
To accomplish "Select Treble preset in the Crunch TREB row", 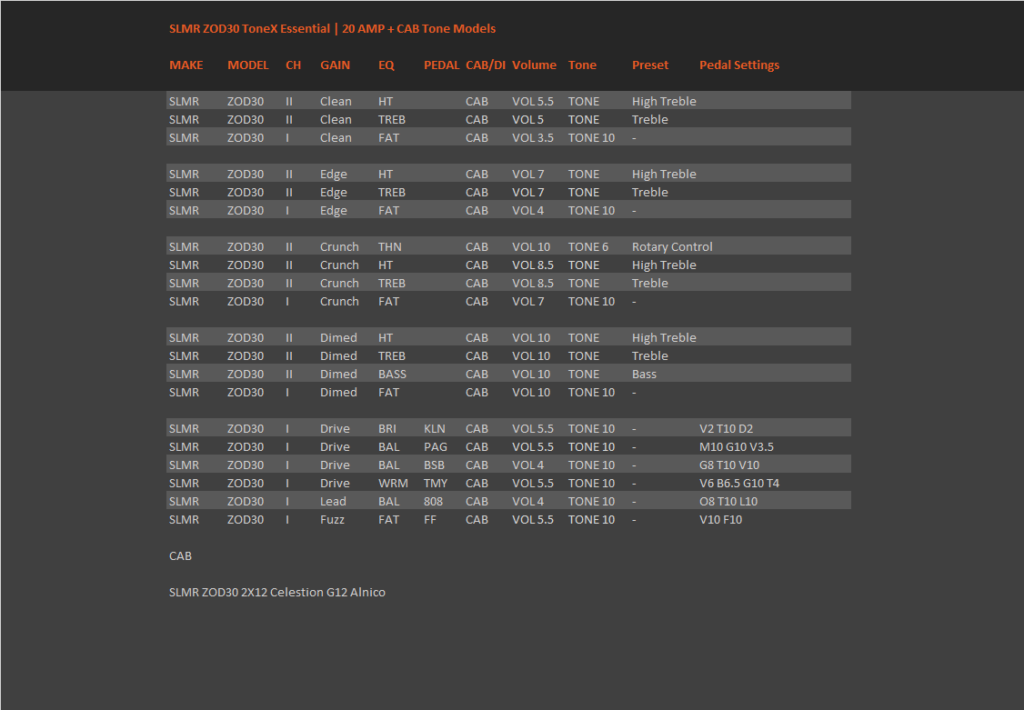I will (x=650, y=283).
